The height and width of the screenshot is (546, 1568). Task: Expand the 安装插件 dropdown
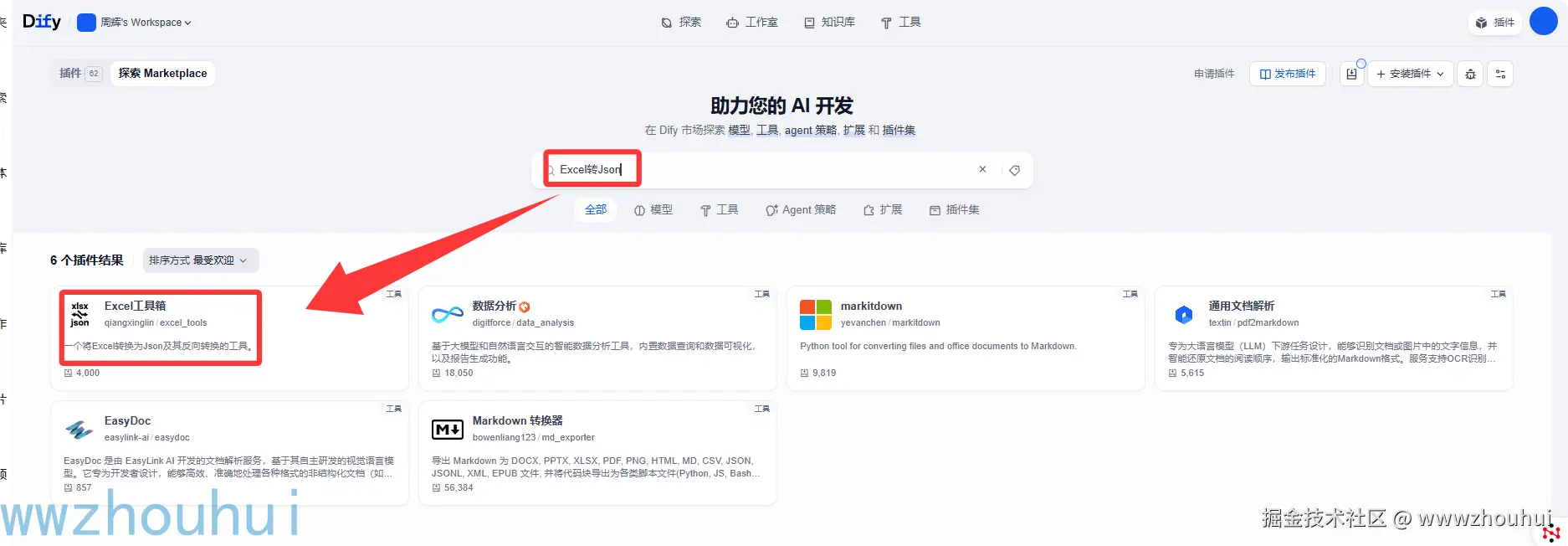click(1410, 74)
